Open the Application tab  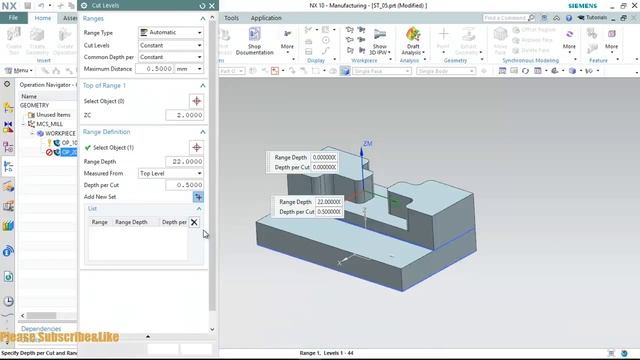(266, 18)
